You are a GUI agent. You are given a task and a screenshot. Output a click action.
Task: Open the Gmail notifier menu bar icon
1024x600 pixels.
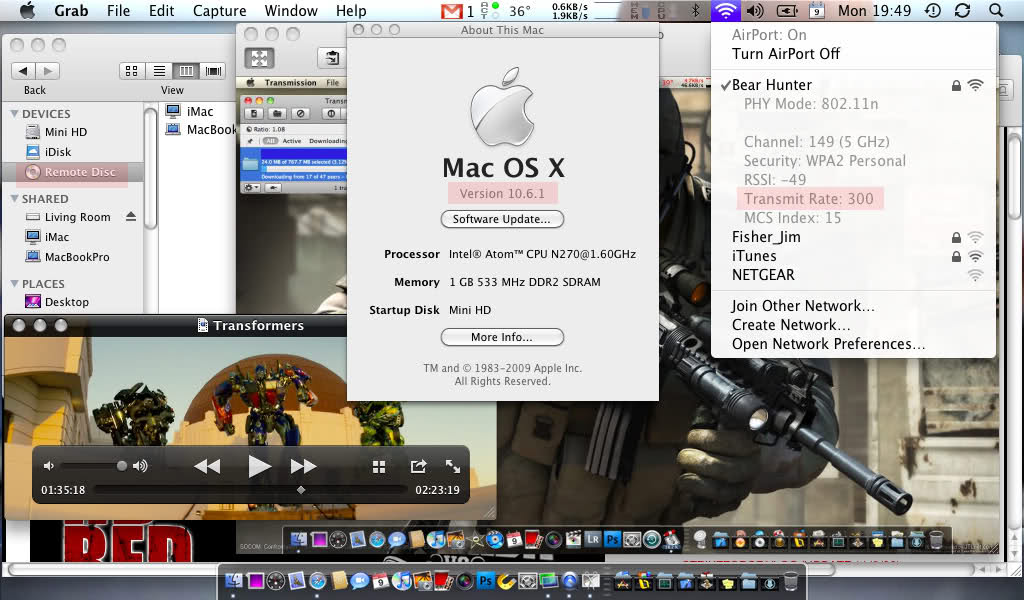(452, 11)
